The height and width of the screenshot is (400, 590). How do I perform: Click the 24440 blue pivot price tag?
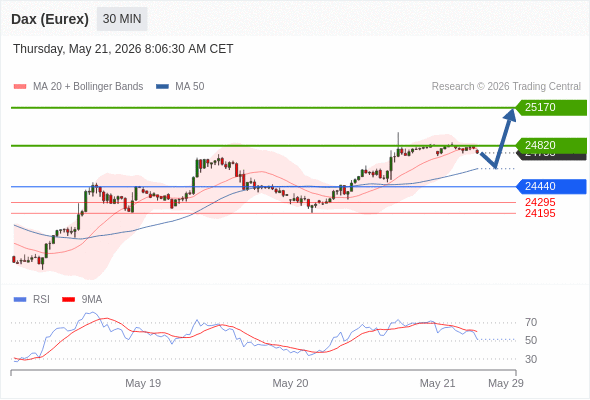tap(551, 186)
